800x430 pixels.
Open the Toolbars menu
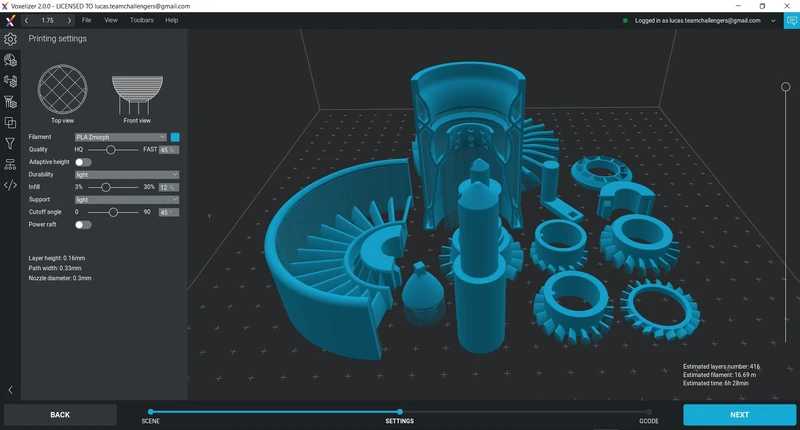click(x=141, y=20)
